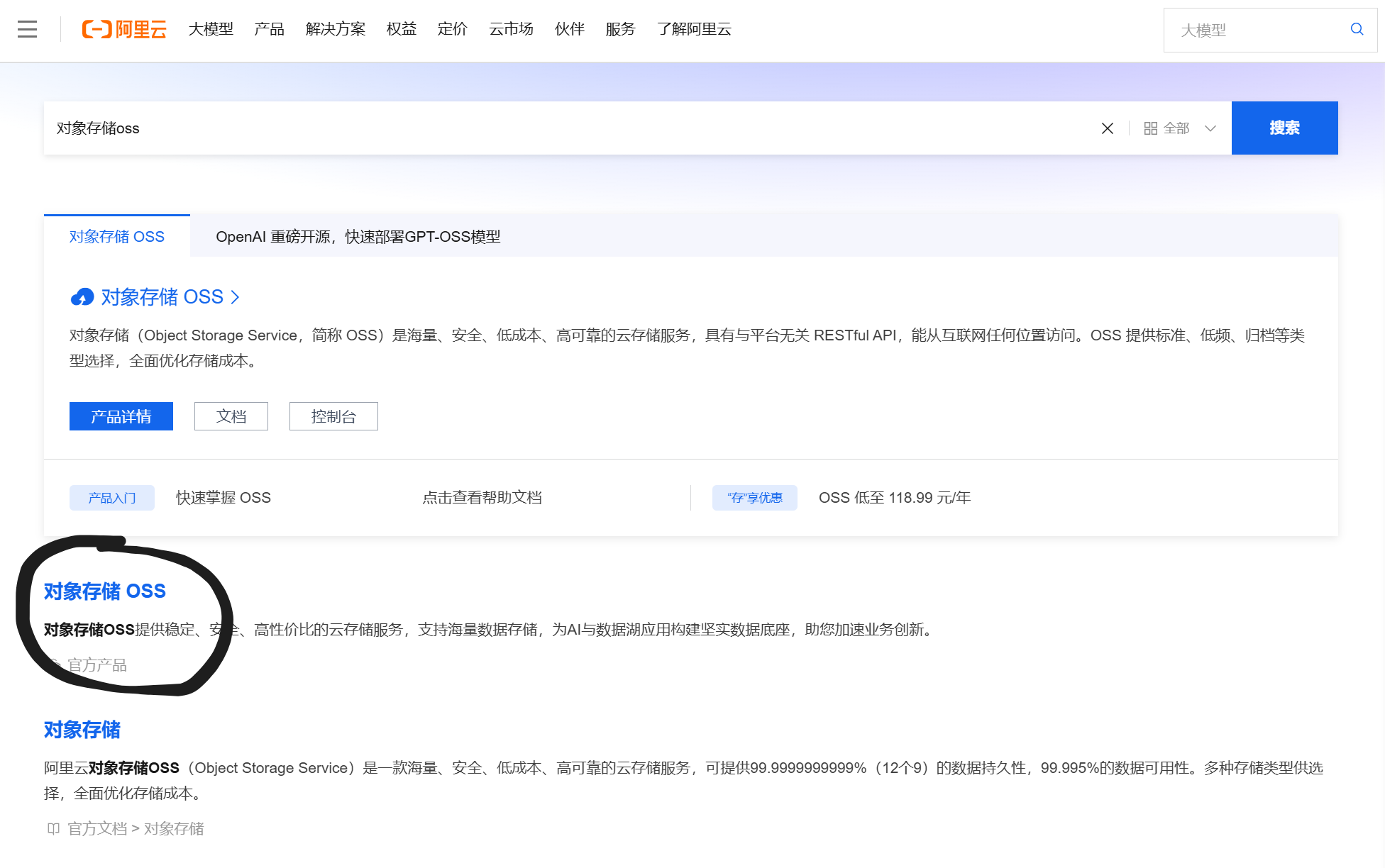The height and width of the screenshot is (868, 1385).
Task: Clear the search query with X icon
Action: click(1107, 128)
